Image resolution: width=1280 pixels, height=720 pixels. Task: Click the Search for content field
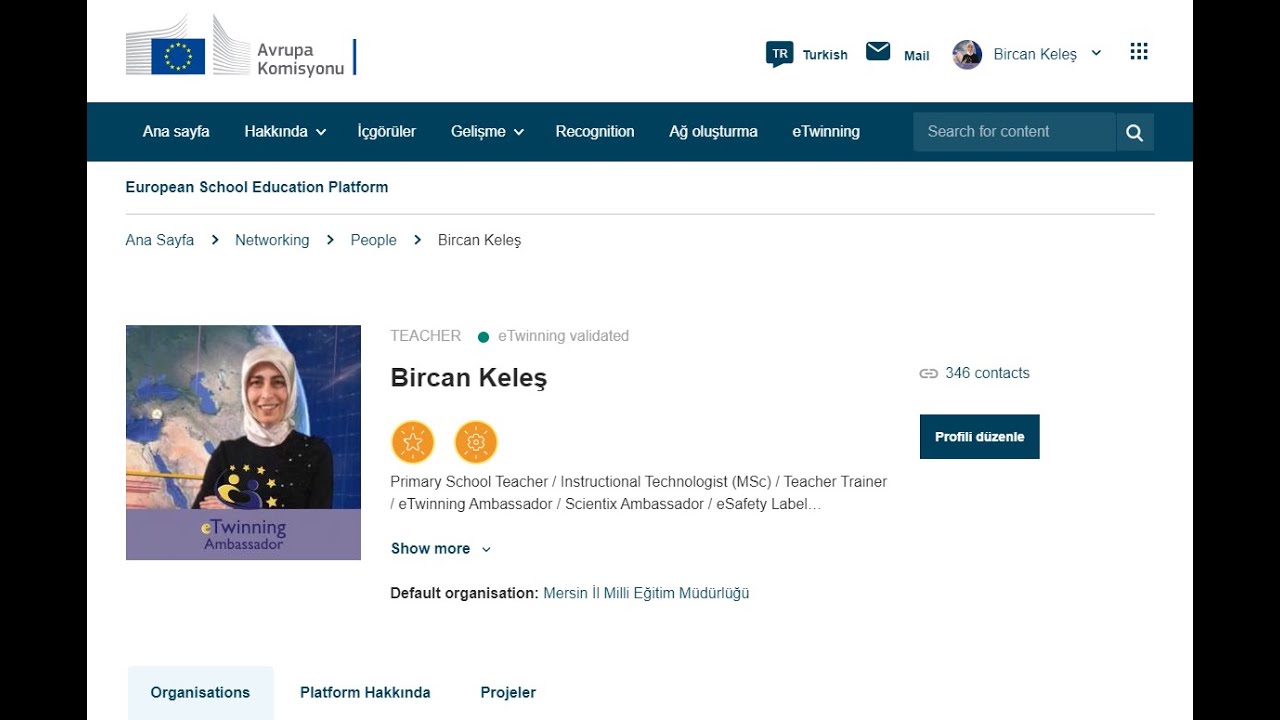point(1014,132)
